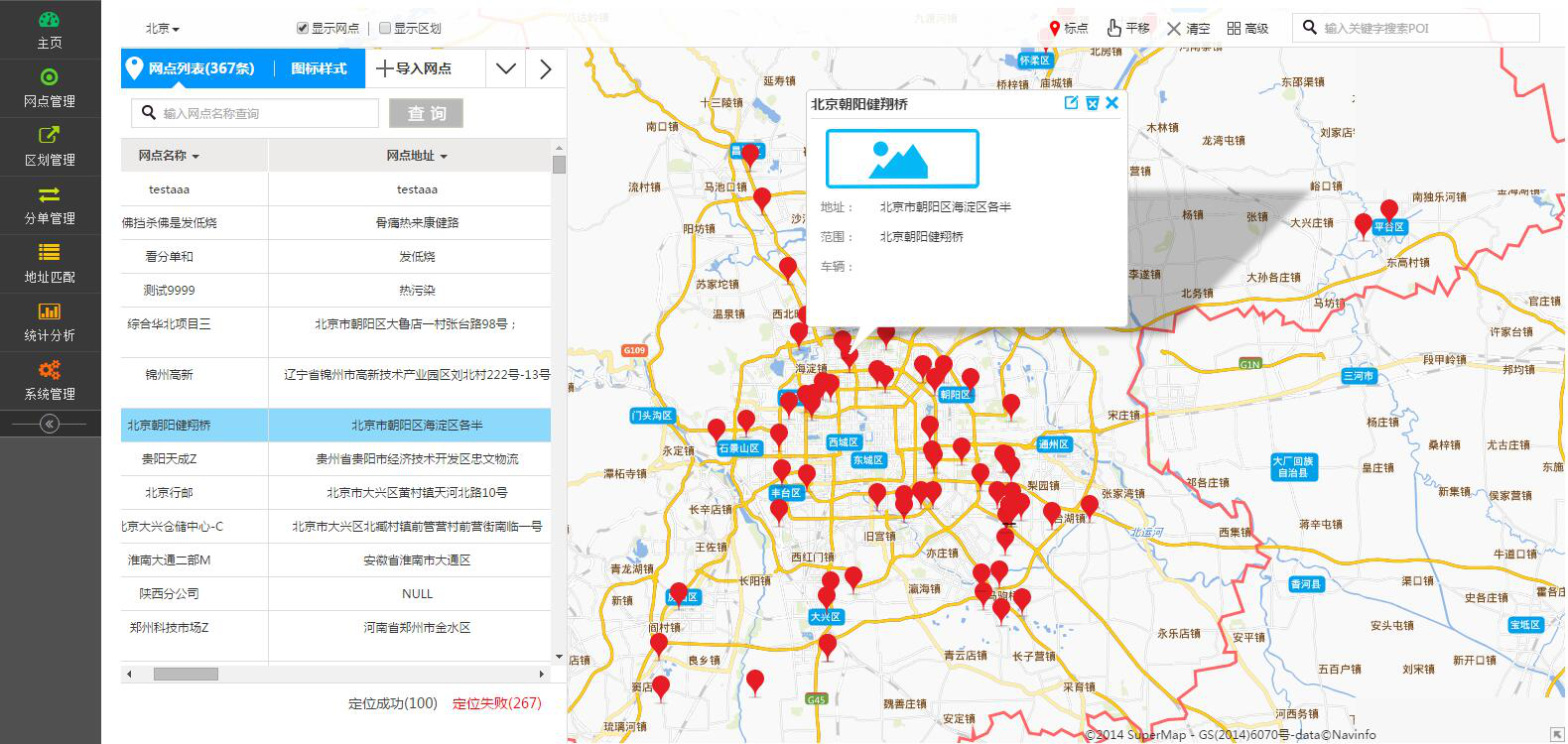
Task: Toggle 显示网点 checkbox
Action: 303,29
